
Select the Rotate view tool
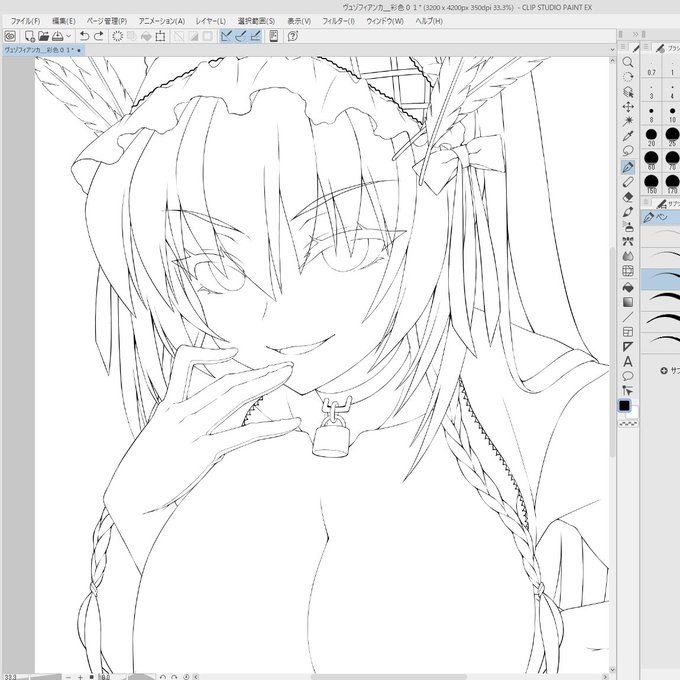click(x=628, y=77)
